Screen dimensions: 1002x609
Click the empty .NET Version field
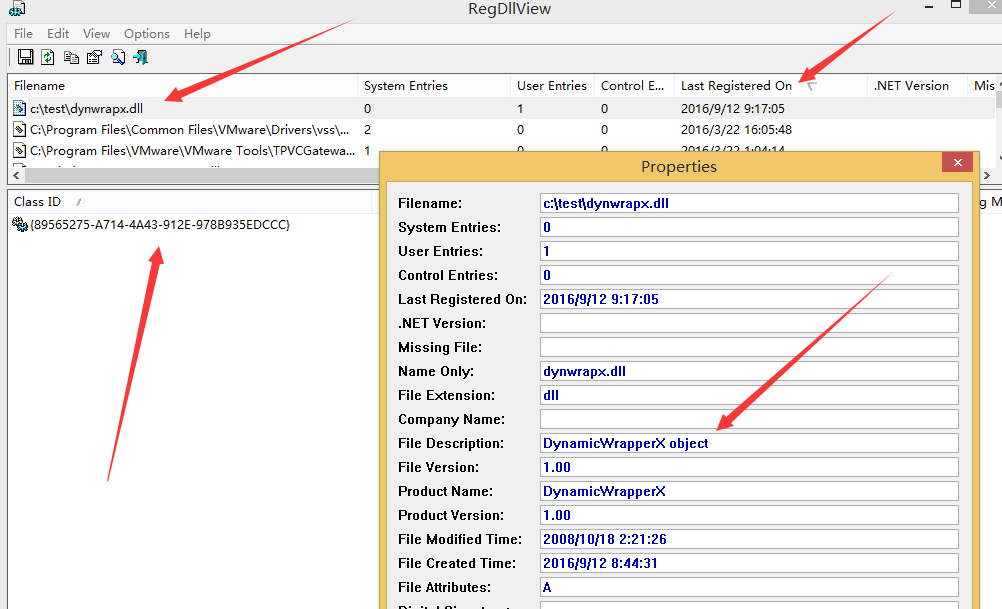pyautogui.click(x=749, y=323)
